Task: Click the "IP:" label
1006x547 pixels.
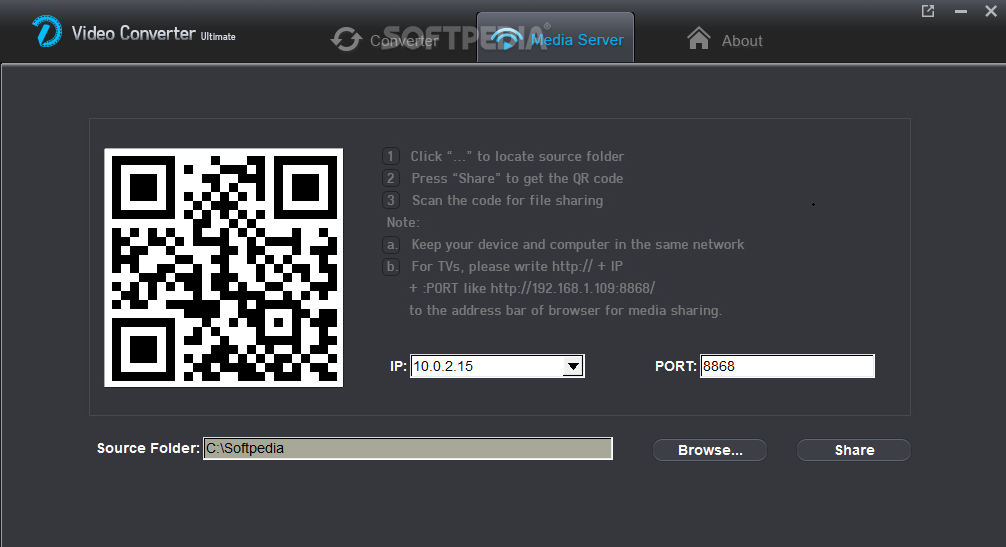Action: coord(398,366)
